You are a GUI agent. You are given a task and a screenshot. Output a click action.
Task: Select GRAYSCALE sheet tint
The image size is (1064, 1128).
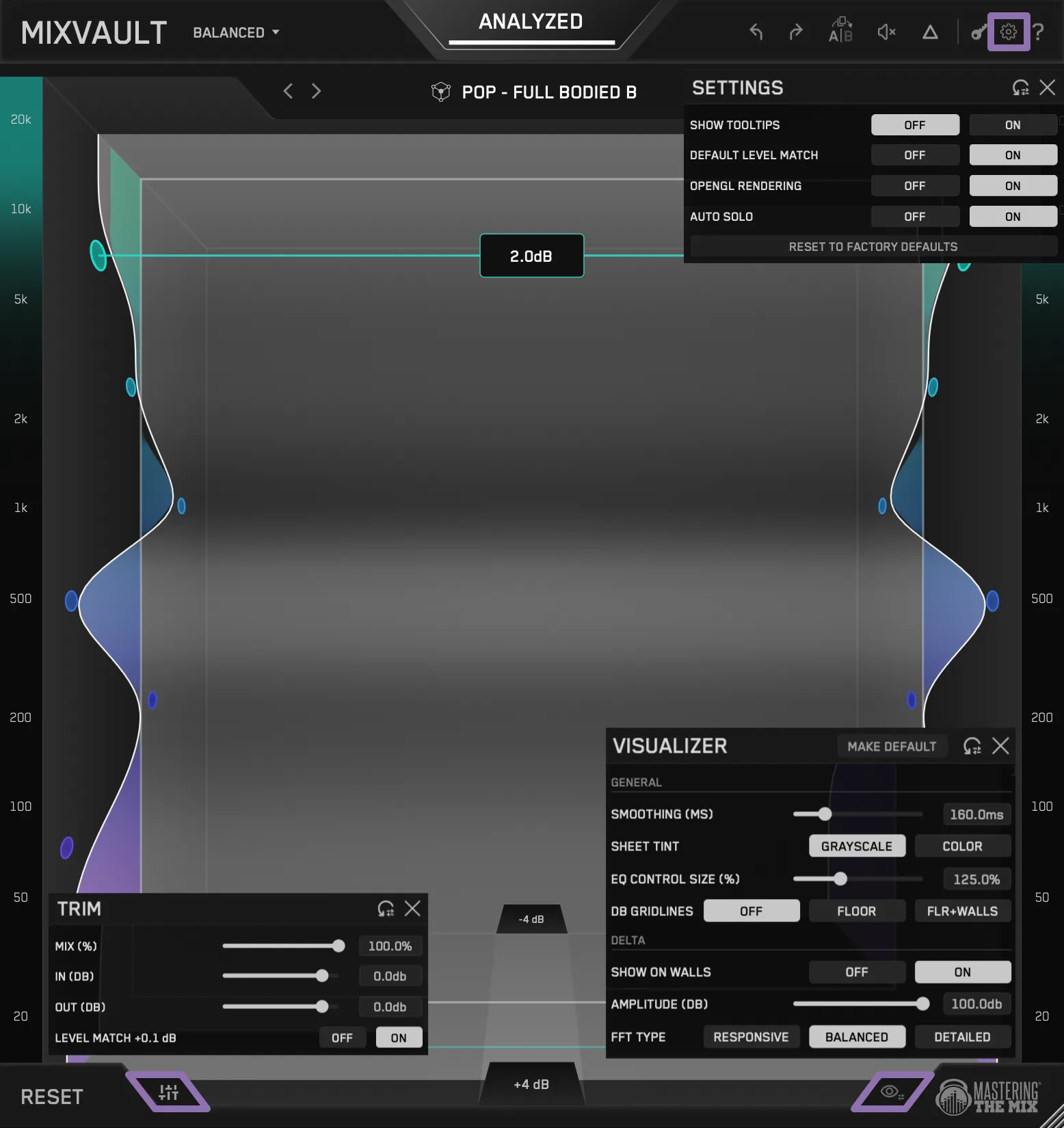pos(857,846)
